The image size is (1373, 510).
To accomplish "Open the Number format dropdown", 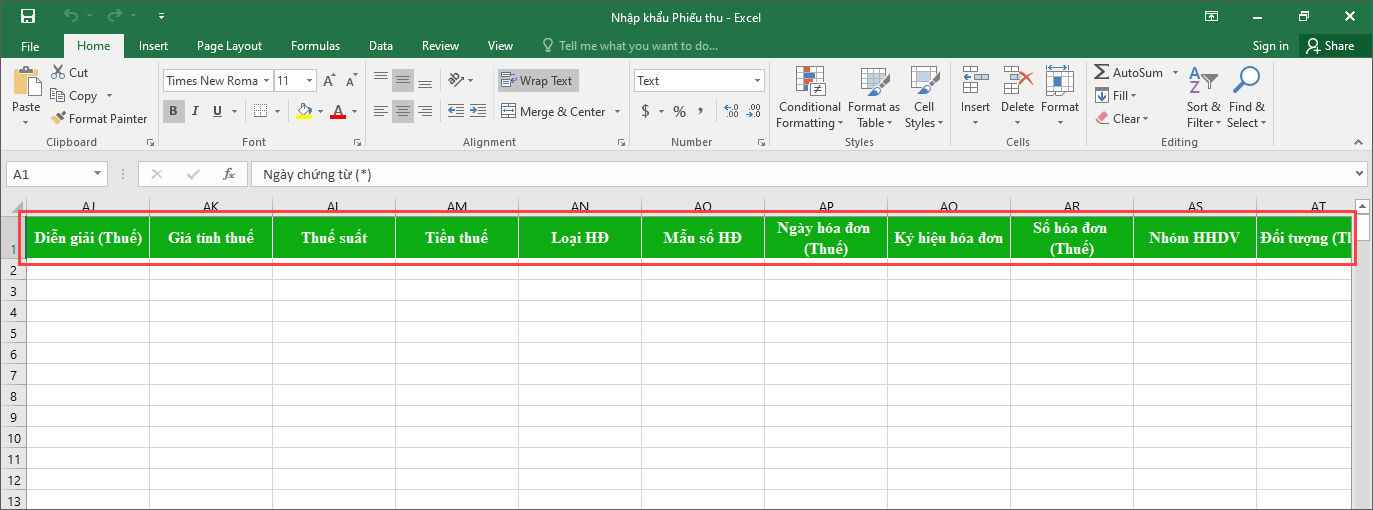I will (757, 81).
